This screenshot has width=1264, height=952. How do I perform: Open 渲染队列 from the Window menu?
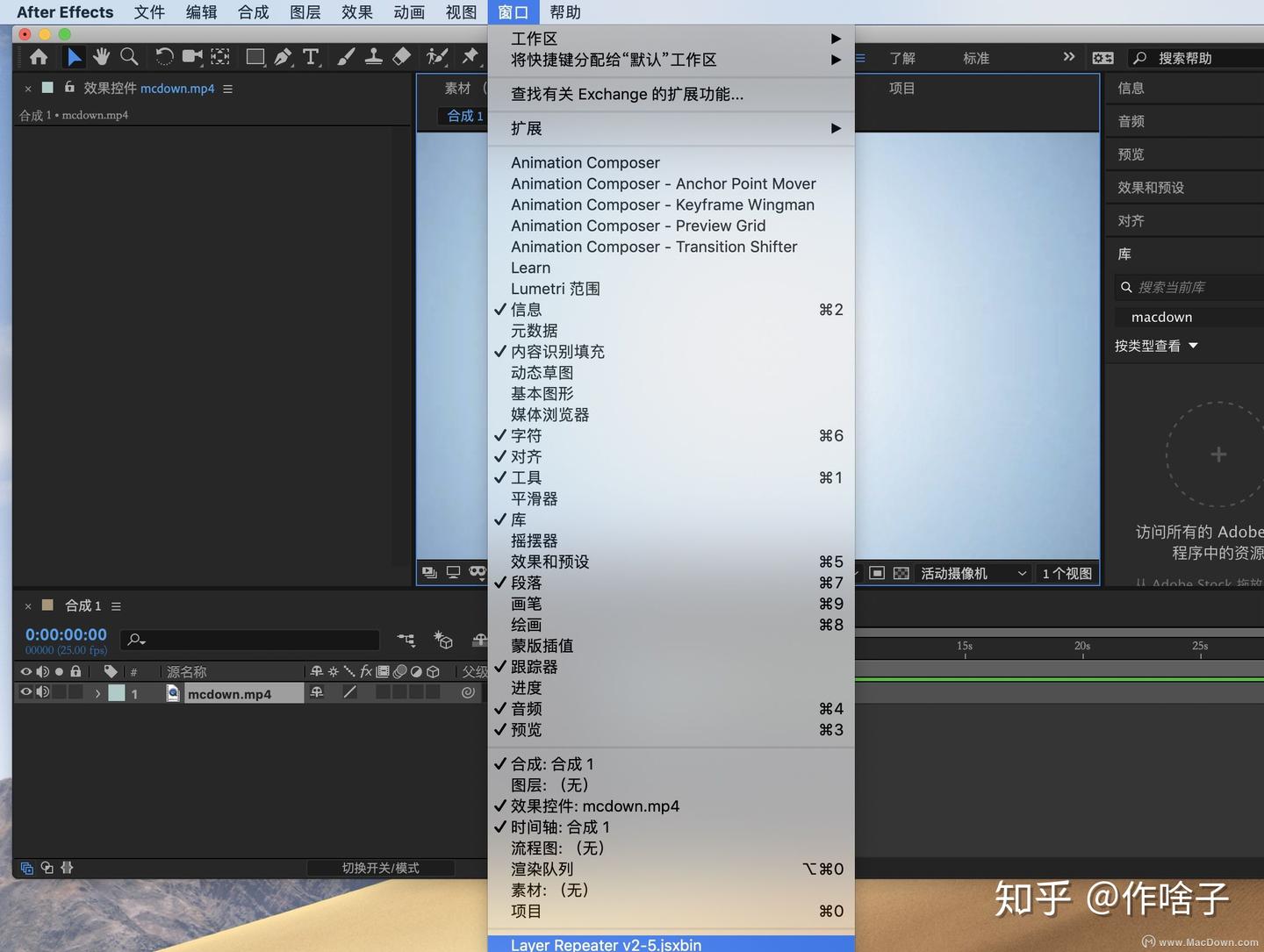pos(542,869)
